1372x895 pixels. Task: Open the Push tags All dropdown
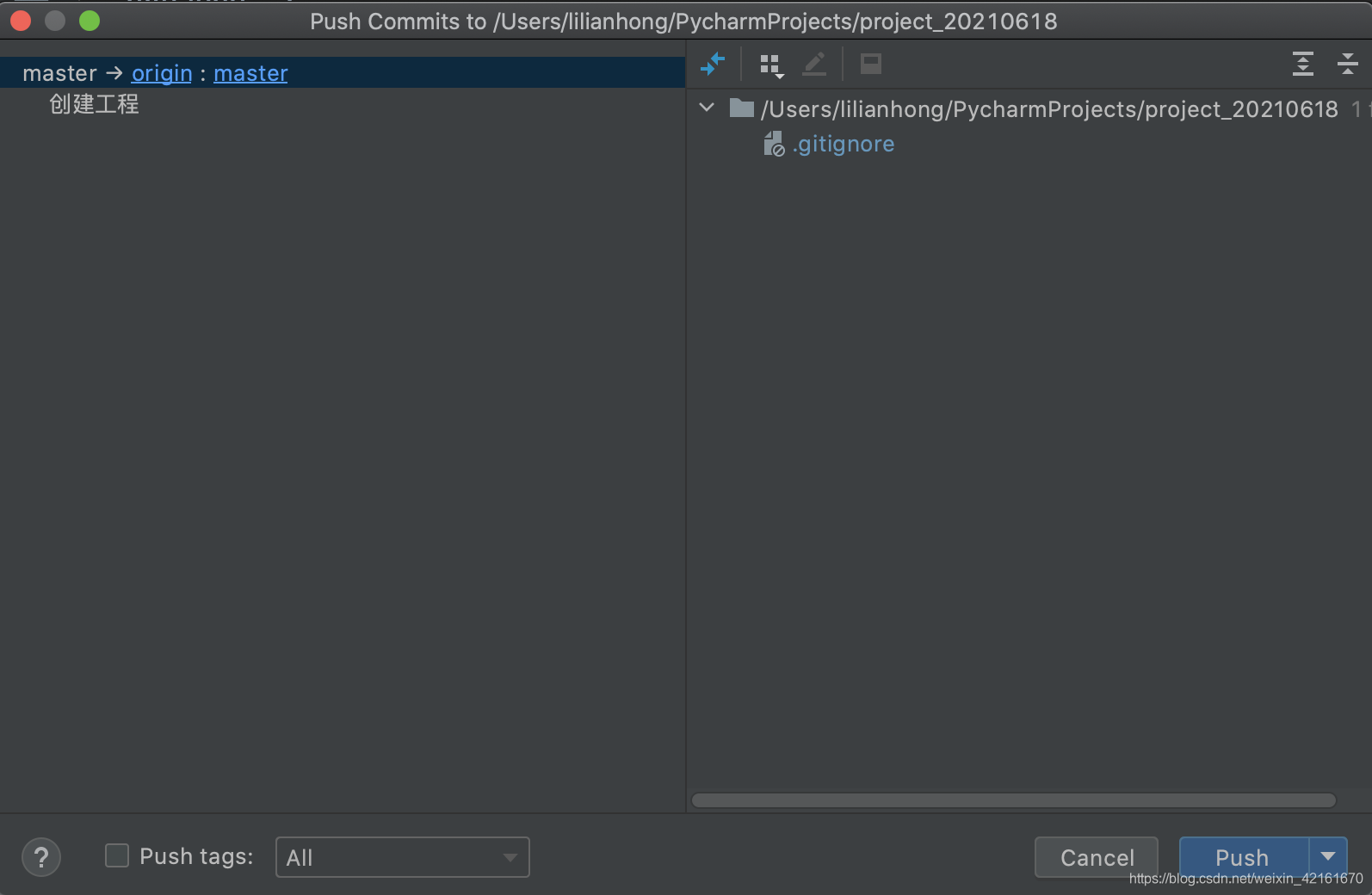pyautogui.click(x=402, y=857)
